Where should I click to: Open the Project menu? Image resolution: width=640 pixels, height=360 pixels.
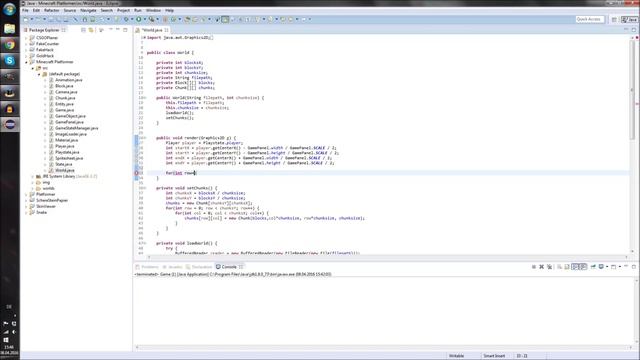point(123,10)
